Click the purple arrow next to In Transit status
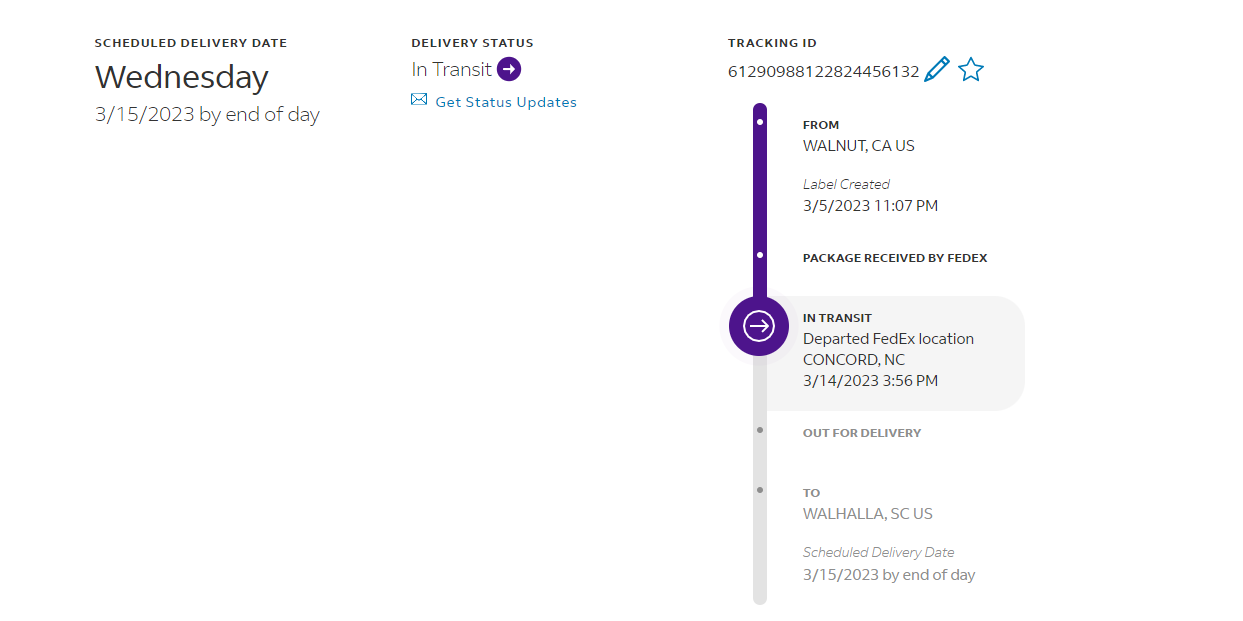1243x621 pixels. [x=509, y=69]
